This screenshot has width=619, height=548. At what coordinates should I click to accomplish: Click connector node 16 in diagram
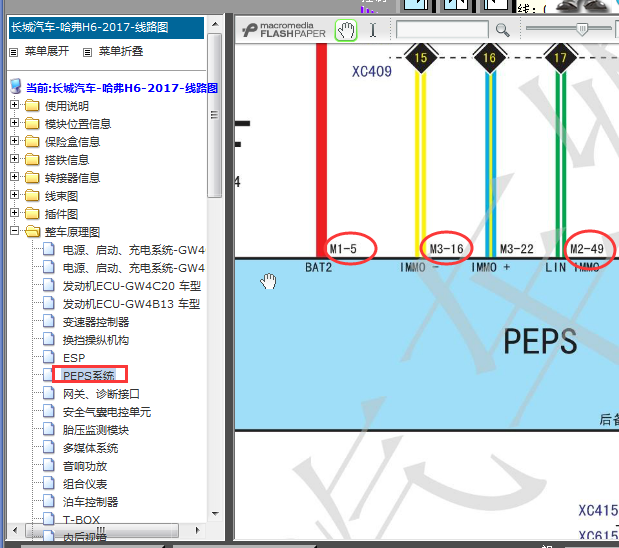point(490,58)
